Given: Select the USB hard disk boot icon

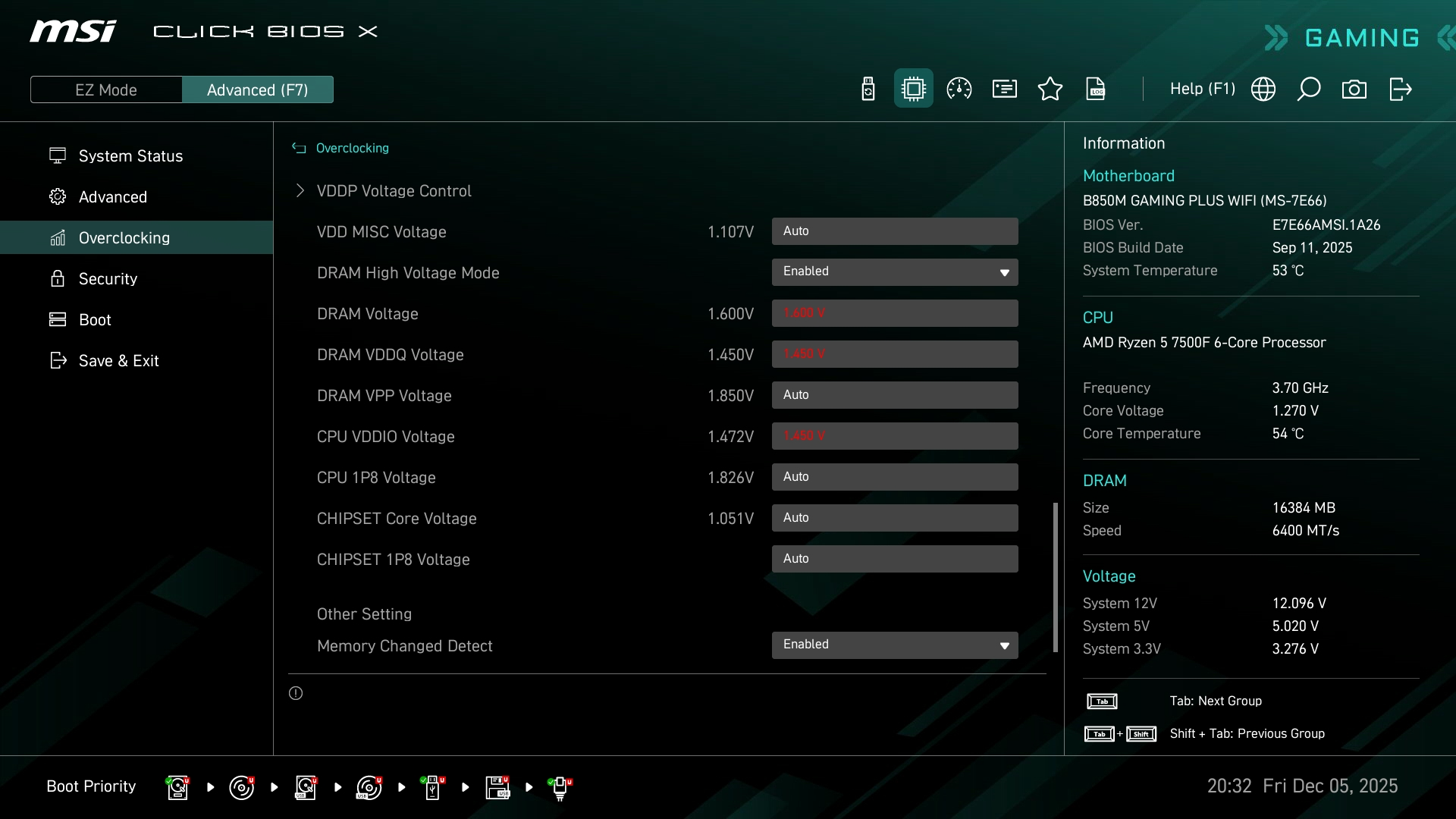Looking at the screenshot, I should pyautogui.click(x=306, y=787).
